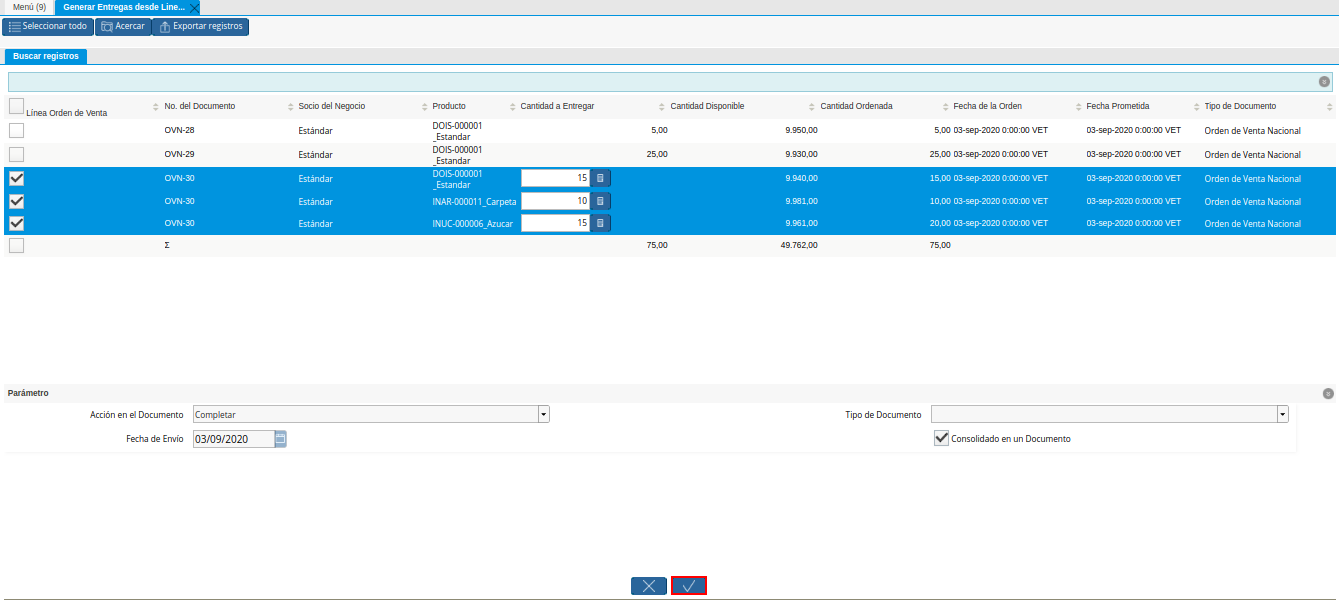The width and height of the screenshot is (1339, 600).
Task: Open calculator for DOIS-000001 OVN-30 quantity
Action: pyautogui.click(x=600, y=178)
